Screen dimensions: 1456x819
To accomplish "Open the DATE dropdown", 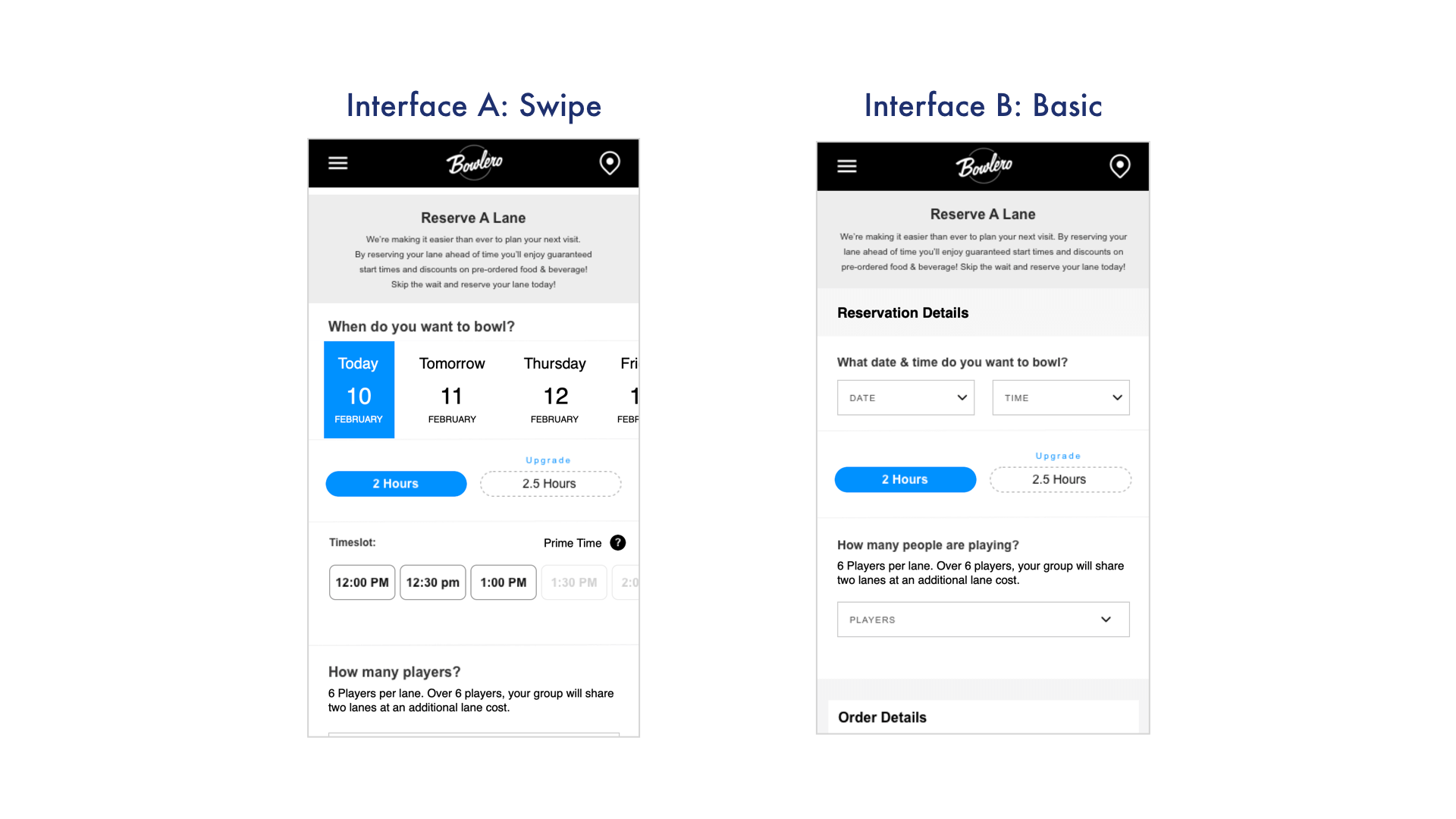I will coord(905,397).
